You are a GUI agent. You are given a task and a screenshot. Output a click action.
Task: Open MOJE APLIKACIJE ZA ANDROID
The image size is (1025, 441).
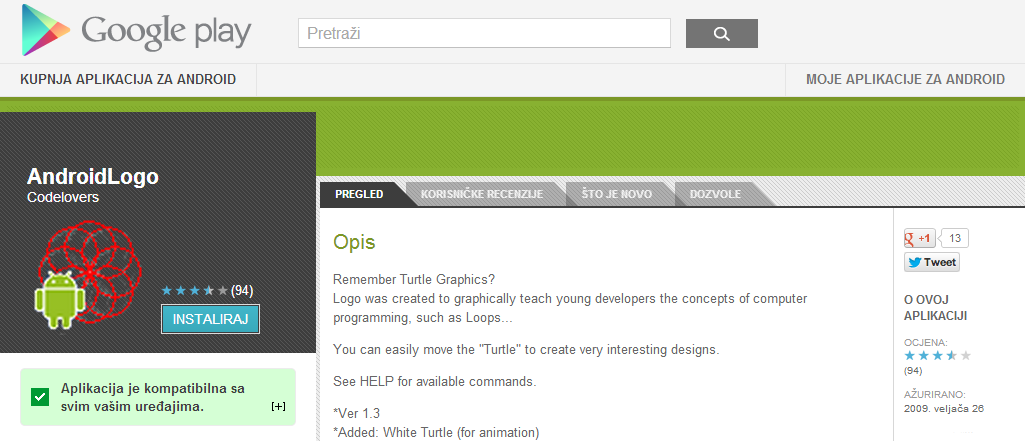click(x=905, y=80)
